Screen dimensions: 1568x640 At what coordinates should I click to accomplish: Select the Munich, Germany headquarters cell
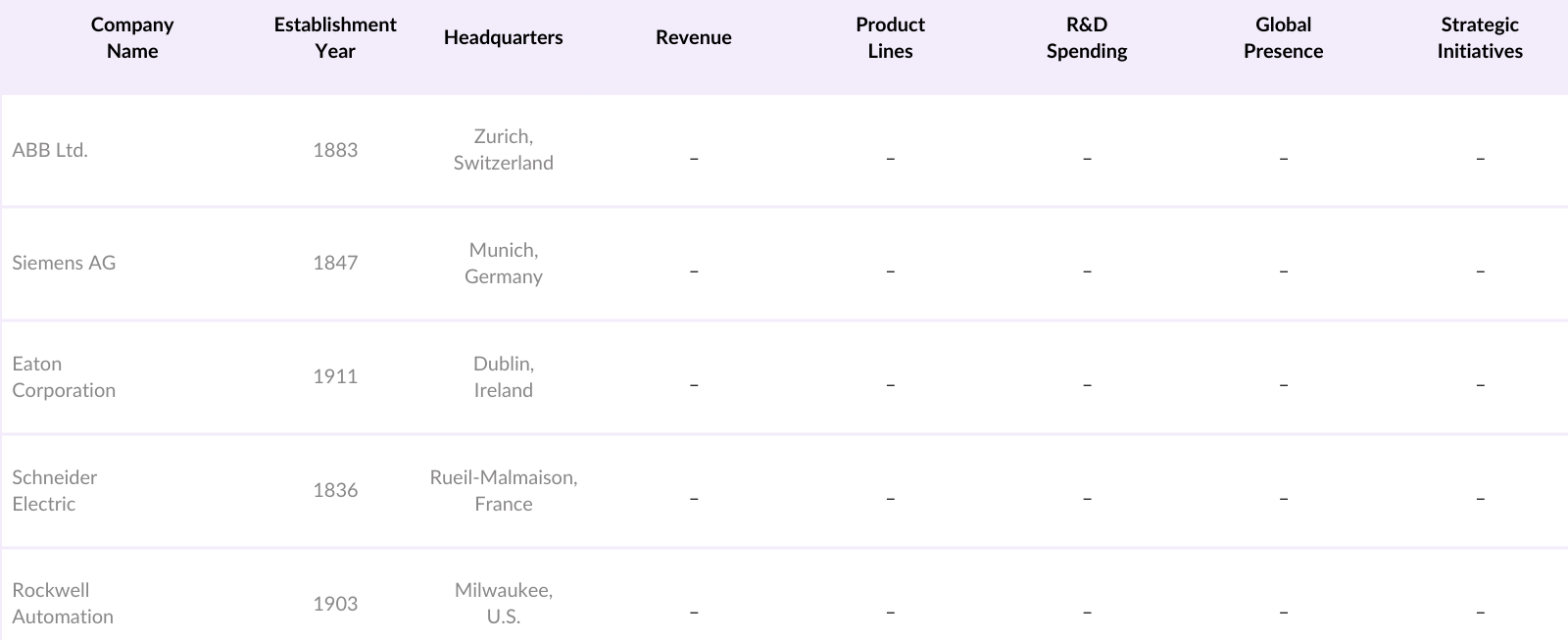pyautogui.click(x=503, y=263)
